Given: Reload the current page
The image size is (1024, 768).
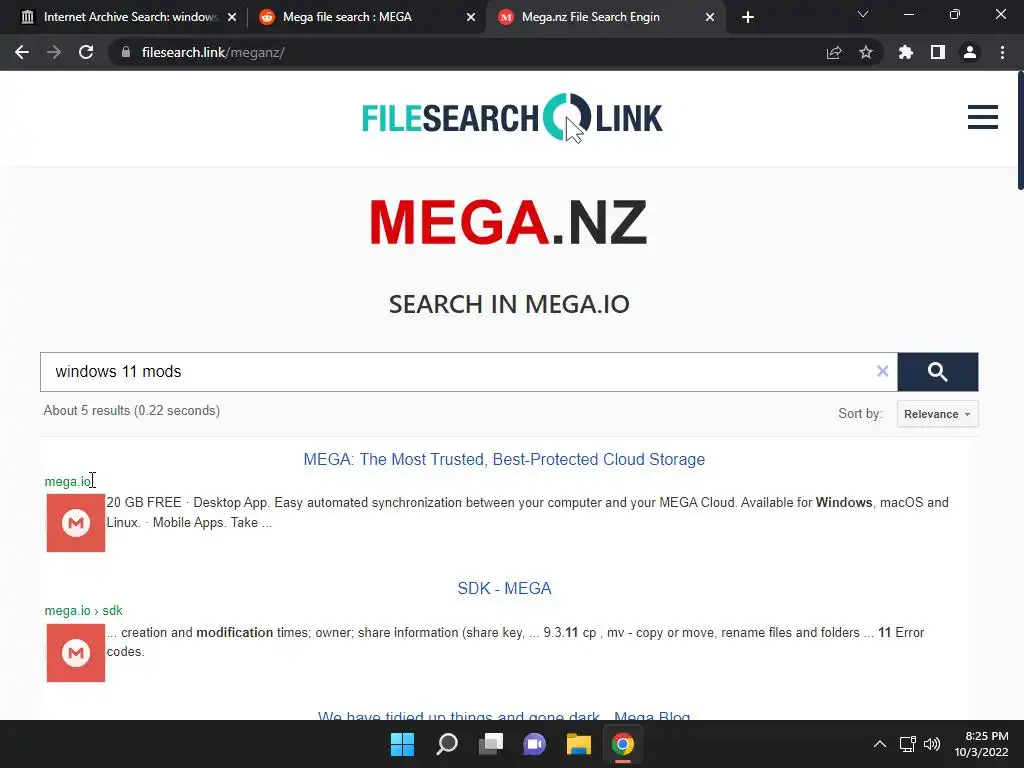Looking at the screenshot, I should coord(86,52).
